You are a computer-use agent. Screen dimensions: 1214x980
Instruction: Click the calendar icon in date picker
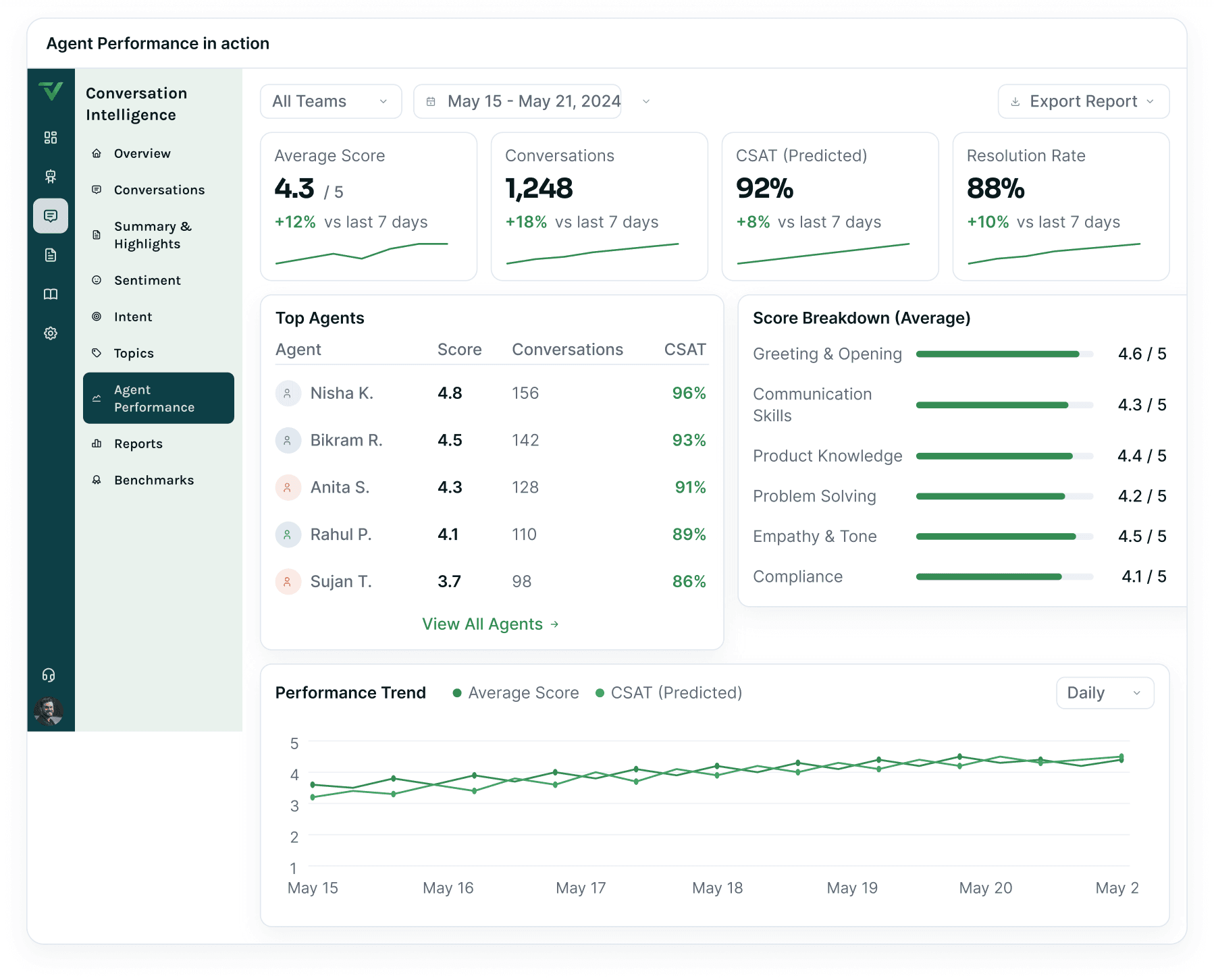click(431, 101)
